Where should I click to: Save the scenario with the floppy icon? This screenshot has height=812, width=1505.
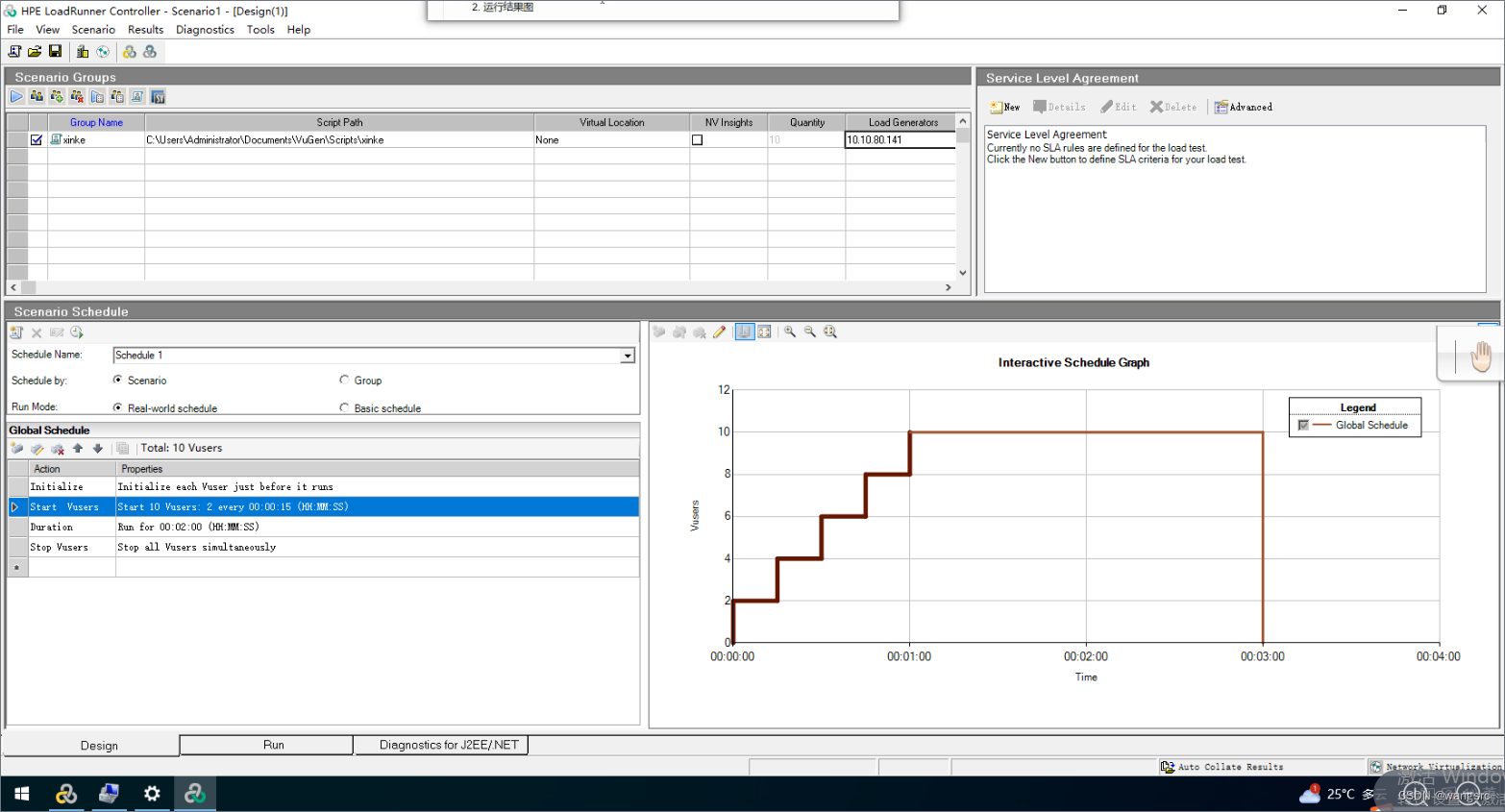[x=55, y=52]
